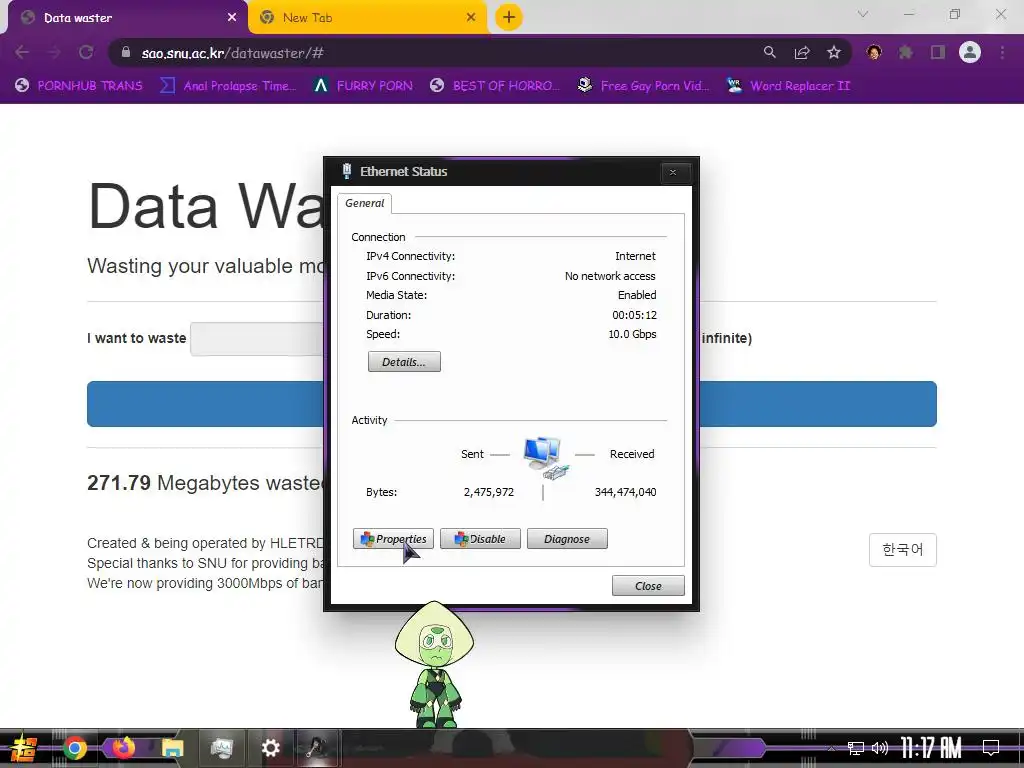Click the network computers activity icon
This screenshot has height=768, width=1024.
click(546, 458)
